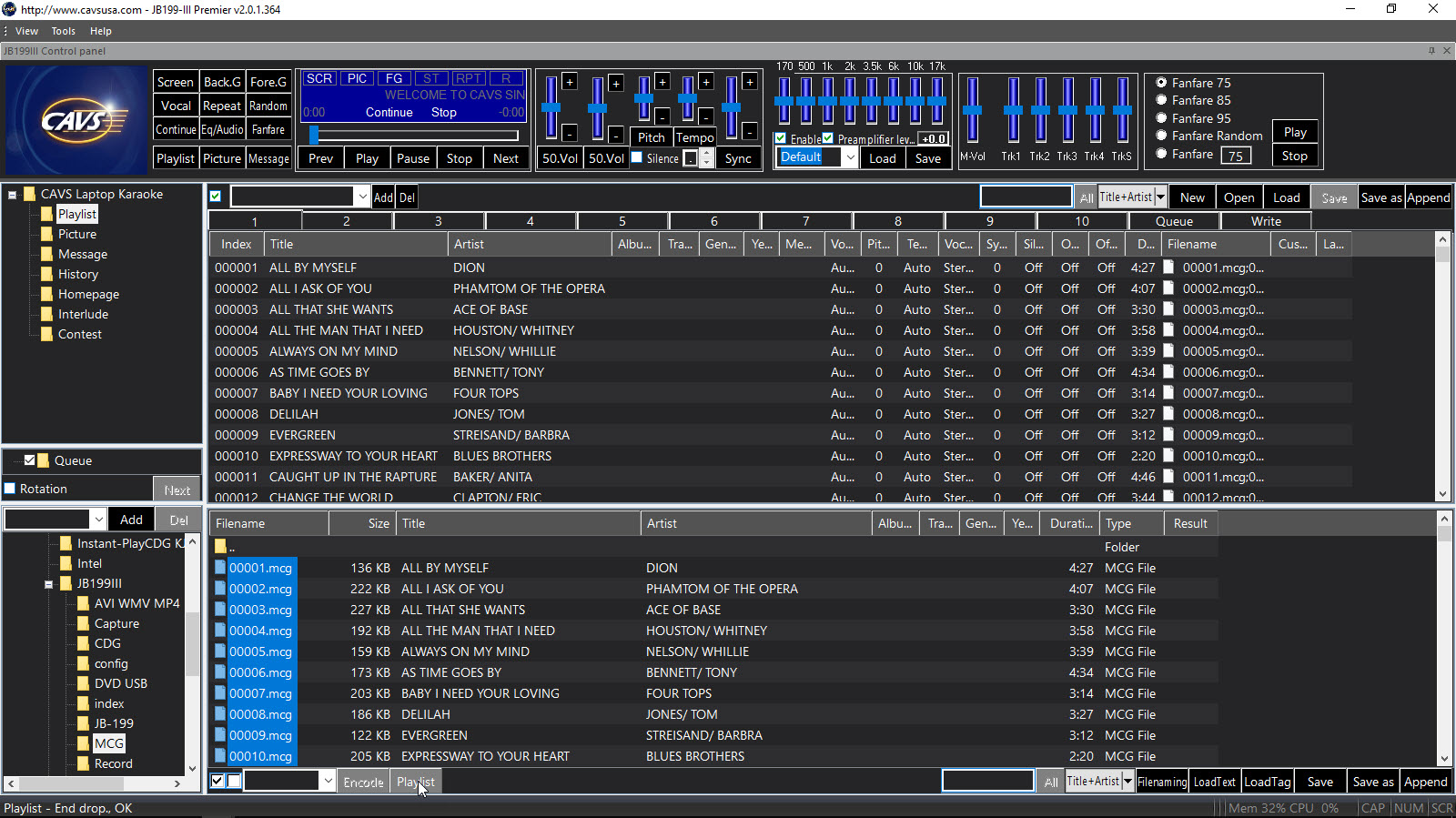Screen dimensions: 1456x818
Task: Click the M-Vol slider
Action: point(973,110)
